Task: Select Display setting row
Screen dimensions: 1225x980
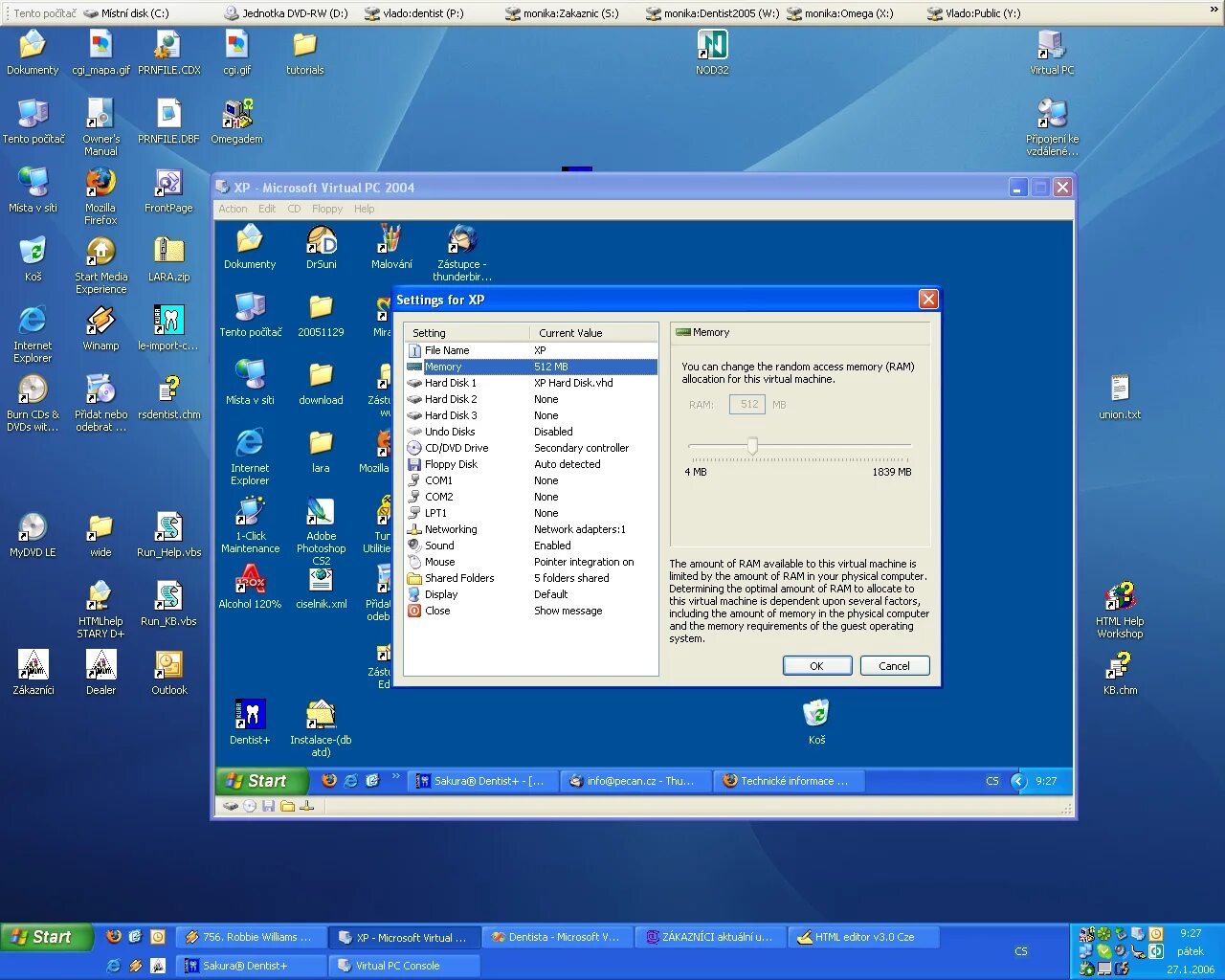Action: [x=531, y=594]
